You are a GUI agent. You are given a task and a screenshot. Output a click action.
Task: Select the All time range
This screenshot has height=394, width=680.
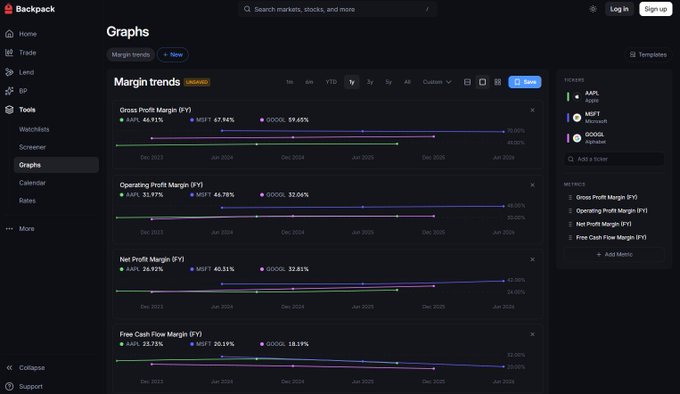pyautogui.click(x=407, y=82)
